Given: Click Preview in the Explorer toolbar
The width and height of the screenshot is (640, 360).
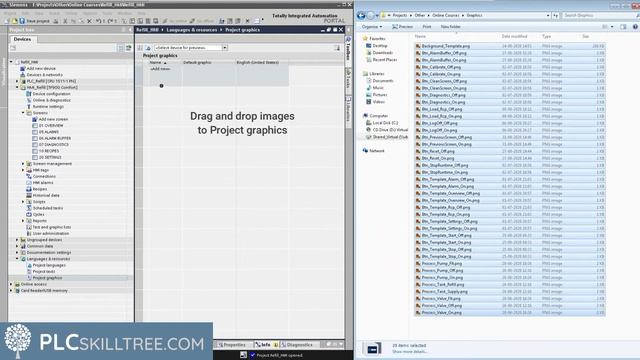Looking at the screenshot, I should [x=402, y=27].
